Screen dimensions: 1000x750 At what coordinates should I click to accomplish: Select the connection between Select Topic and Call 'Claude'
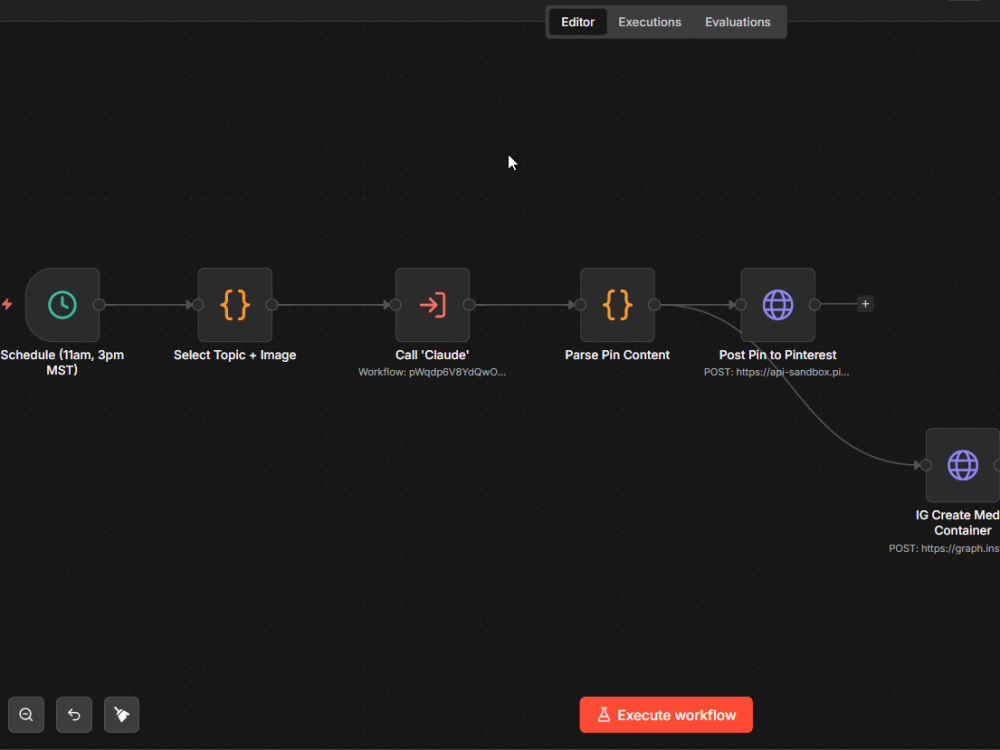[x=334, y=305]
